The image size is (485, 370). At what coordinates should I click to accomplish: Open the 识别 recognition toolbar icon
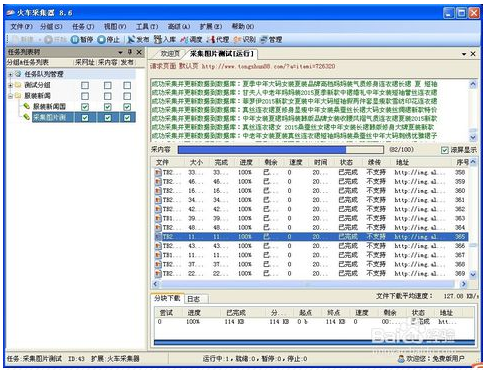237,40
